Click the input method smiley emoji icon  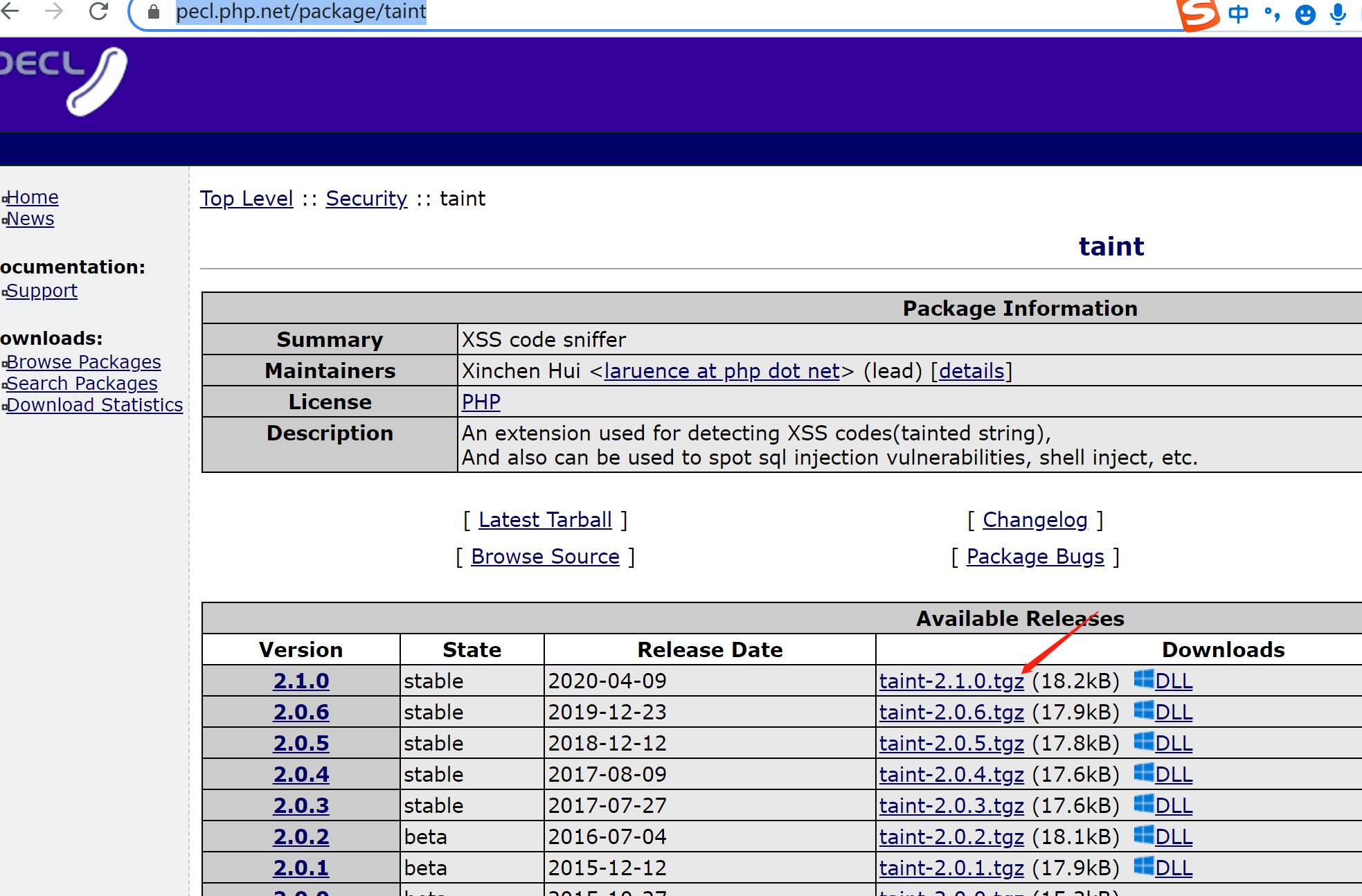pos(1305,15)
